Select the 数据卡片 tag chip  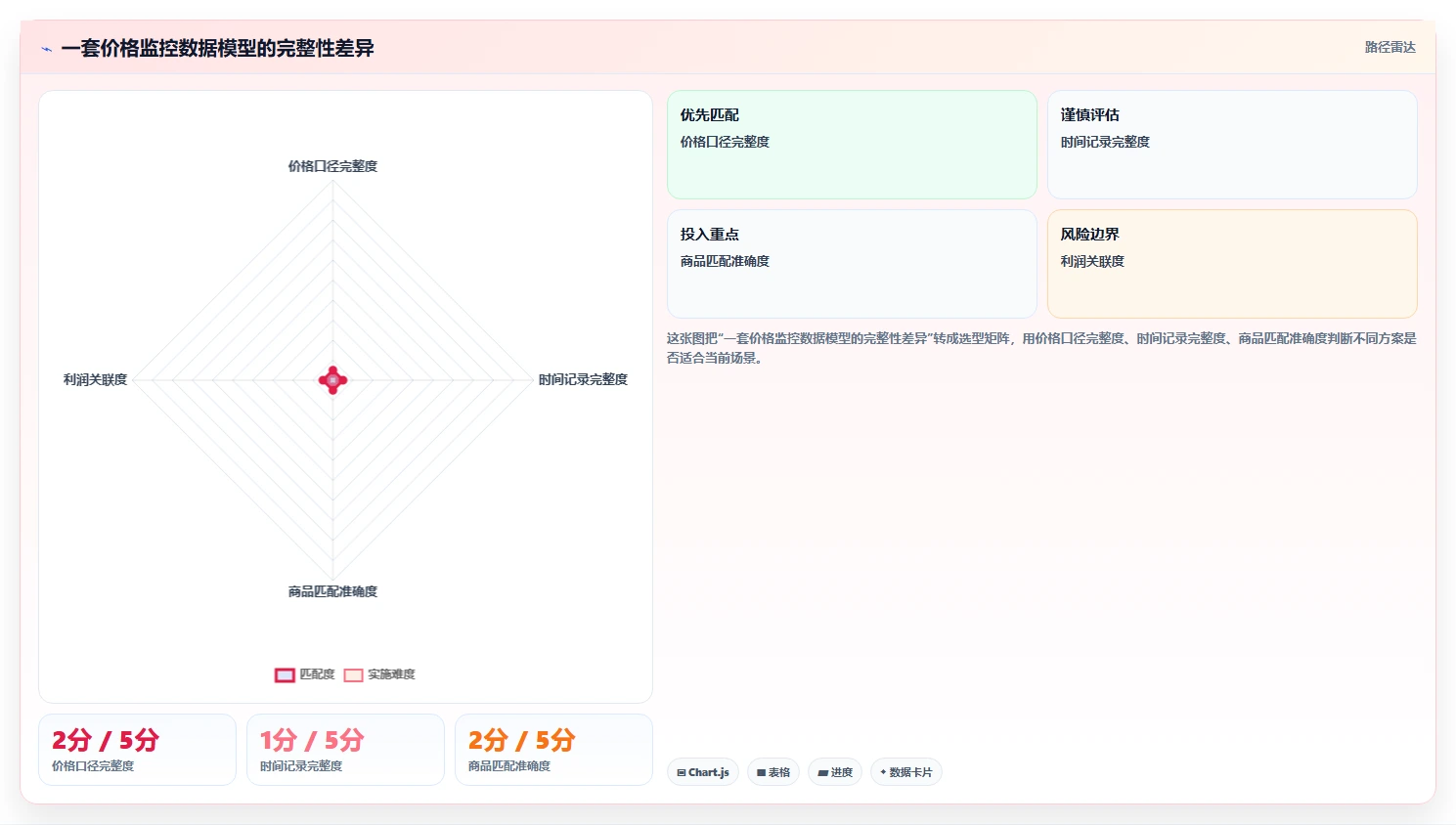tap(906, 772)
